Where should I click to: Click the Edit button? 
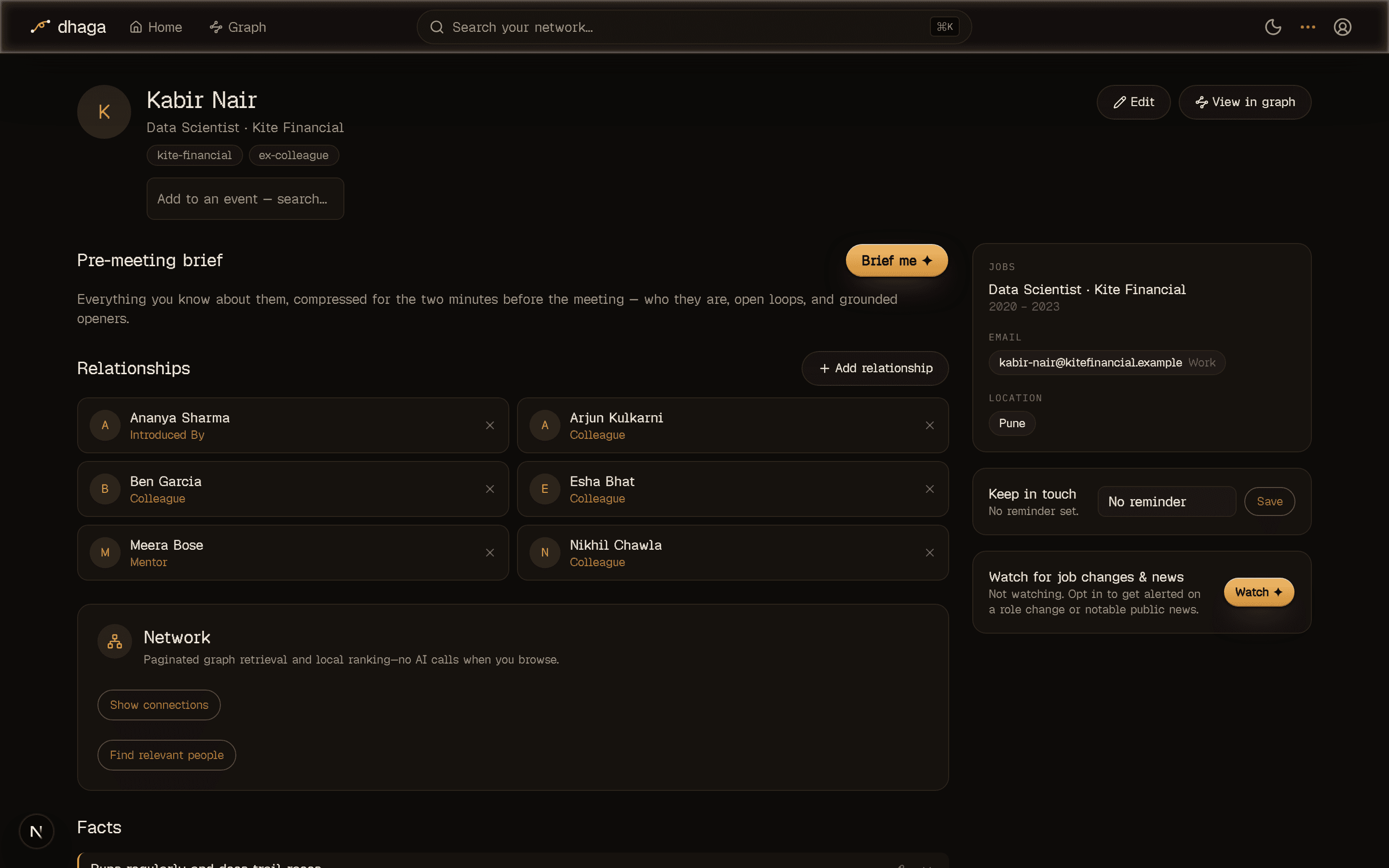click(1133, 102)
